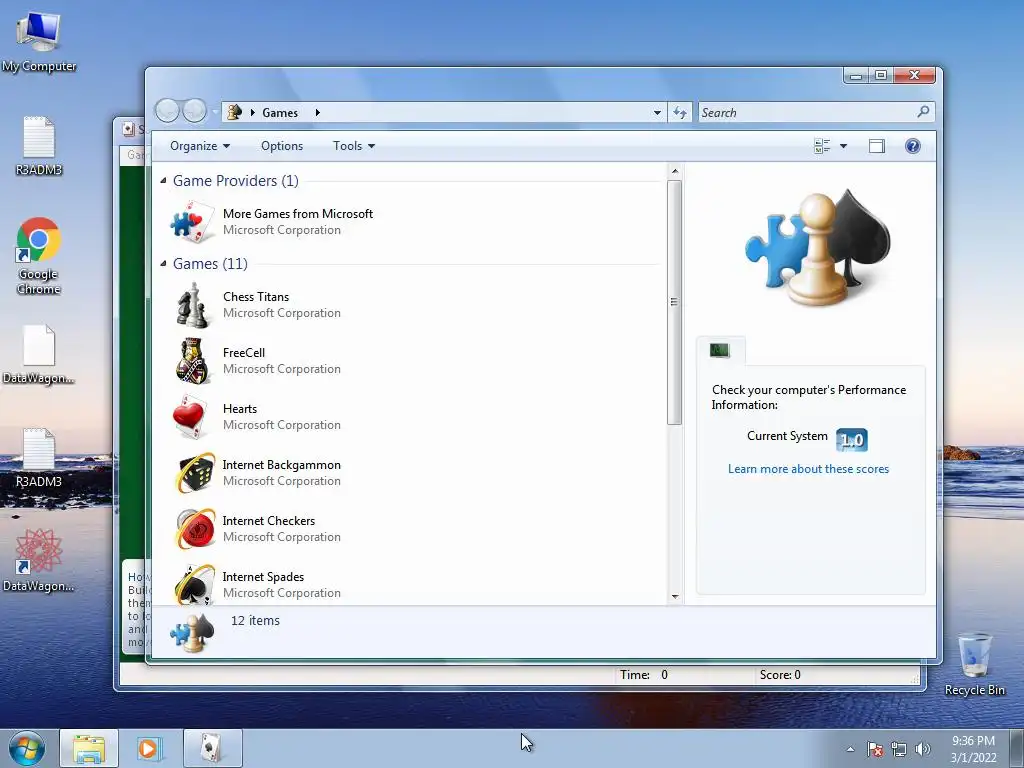This screenshot has height=768, width=1024.
Task: Open the Chess Titans icon
Action: pos(192,304)
